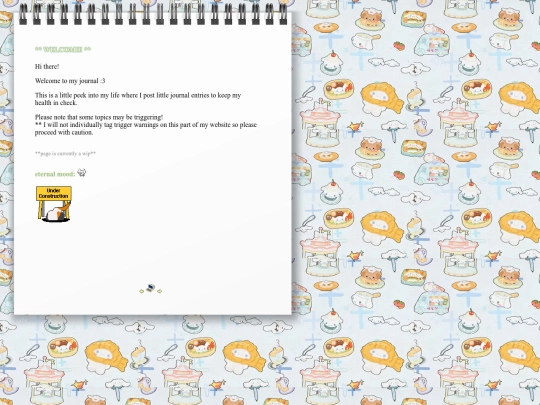The image size is (540, 405).
Task: Click 'Welcome to my journal :3' line
Action: coord(70,81)
